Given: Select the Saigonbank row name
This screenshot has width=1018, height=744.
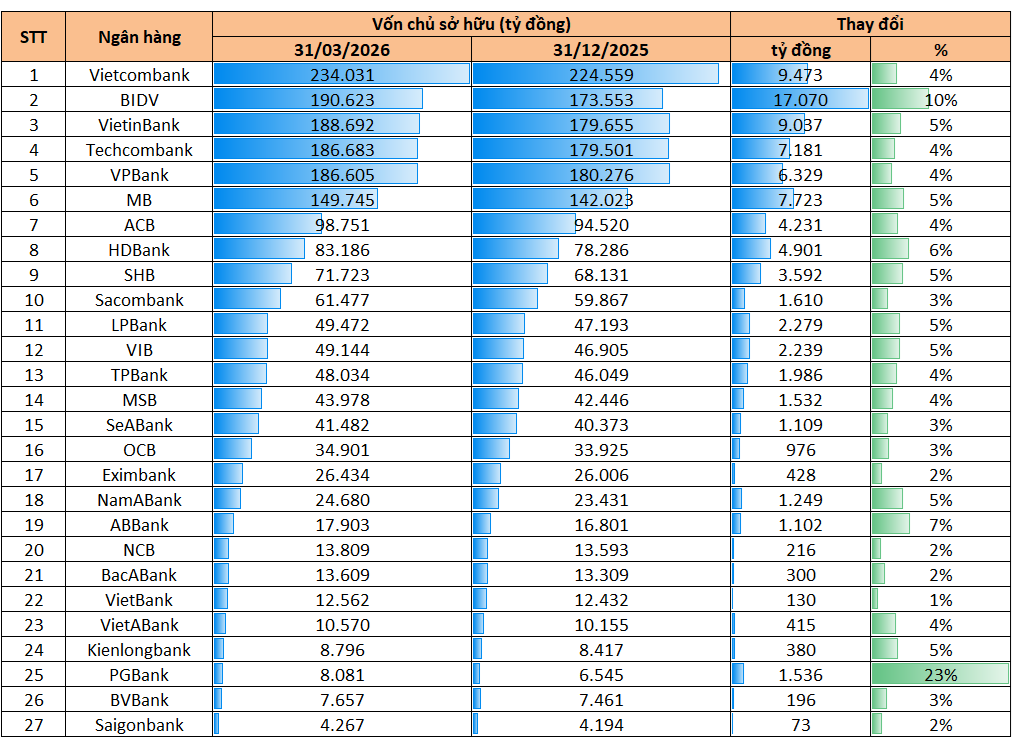Looking at the screenshot, I should click(139, 725).
